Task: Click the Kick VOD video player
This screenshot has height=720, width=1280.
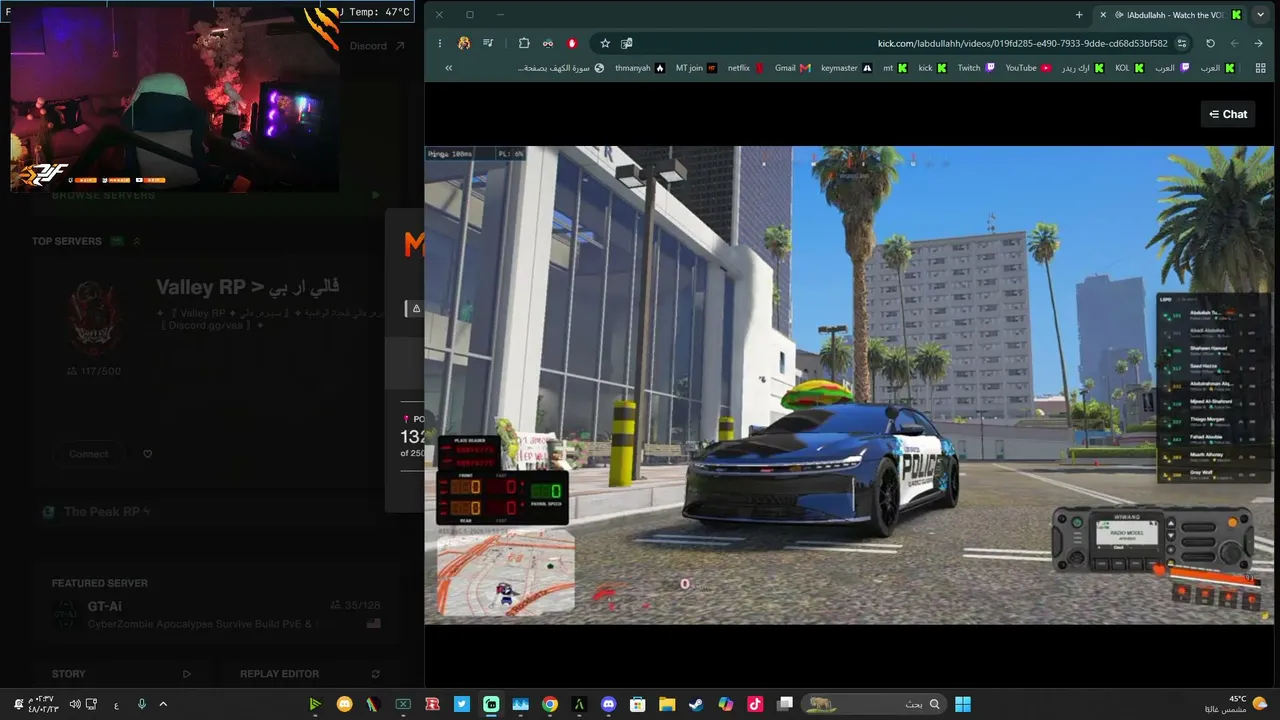Action: [849, 385]
